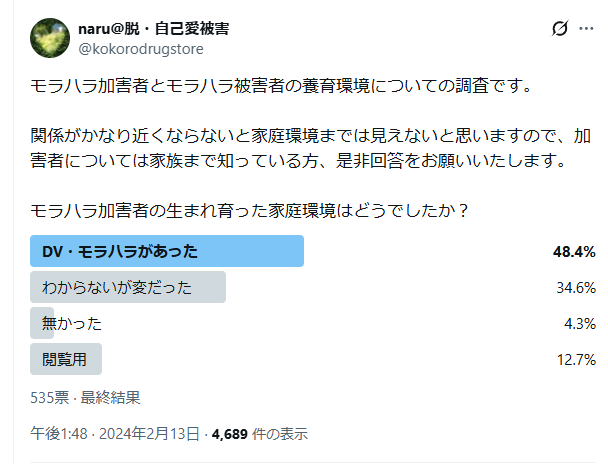This screenshot has width=608, height=464.
Task: Select the わからないが変だった poll bar
Action: click(128, 287)
